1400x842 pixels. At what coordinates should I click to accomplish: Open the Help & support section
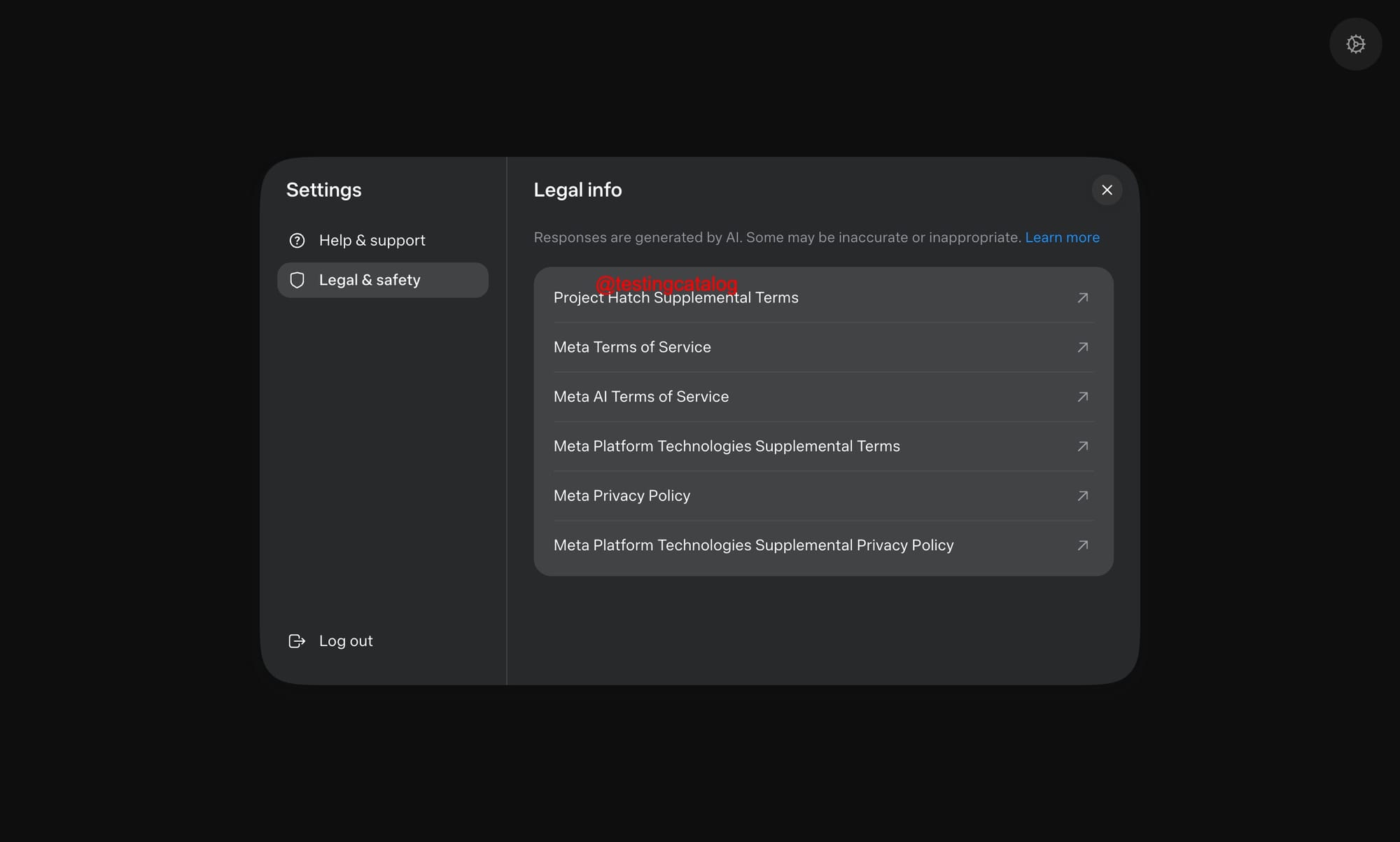coord(383,241)
